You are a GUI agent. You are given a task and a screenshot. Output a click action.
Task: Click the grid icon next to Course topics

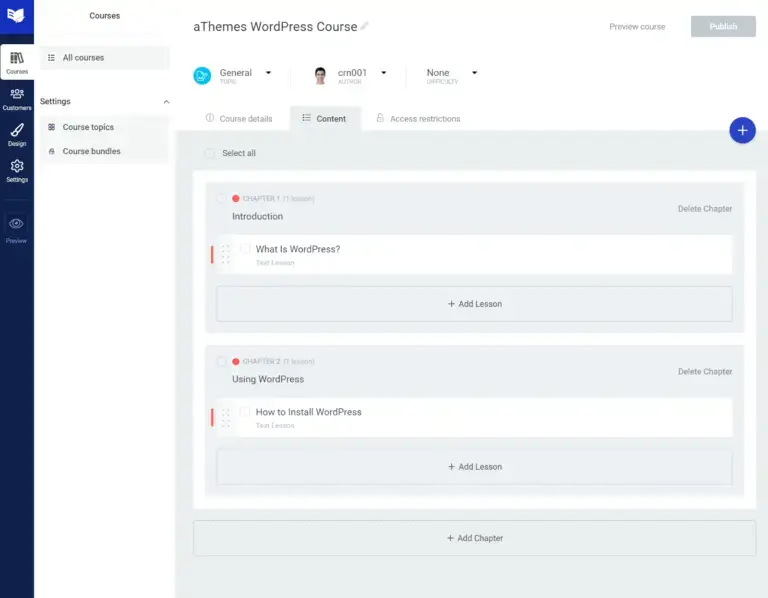51,127
